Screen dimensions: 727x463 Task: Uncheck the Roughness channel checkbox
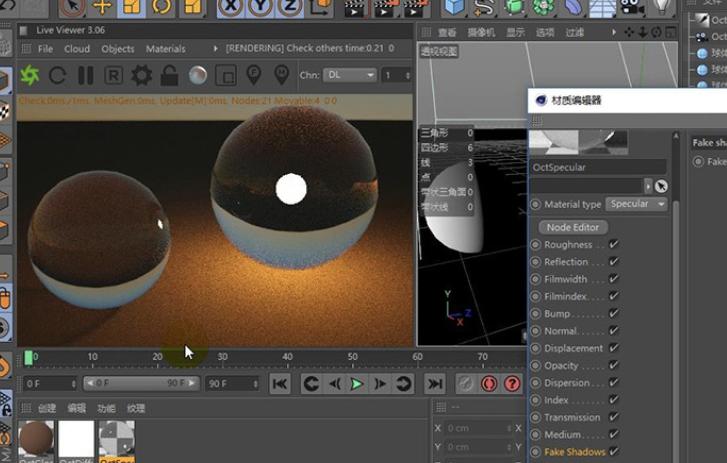pos(613,244)
